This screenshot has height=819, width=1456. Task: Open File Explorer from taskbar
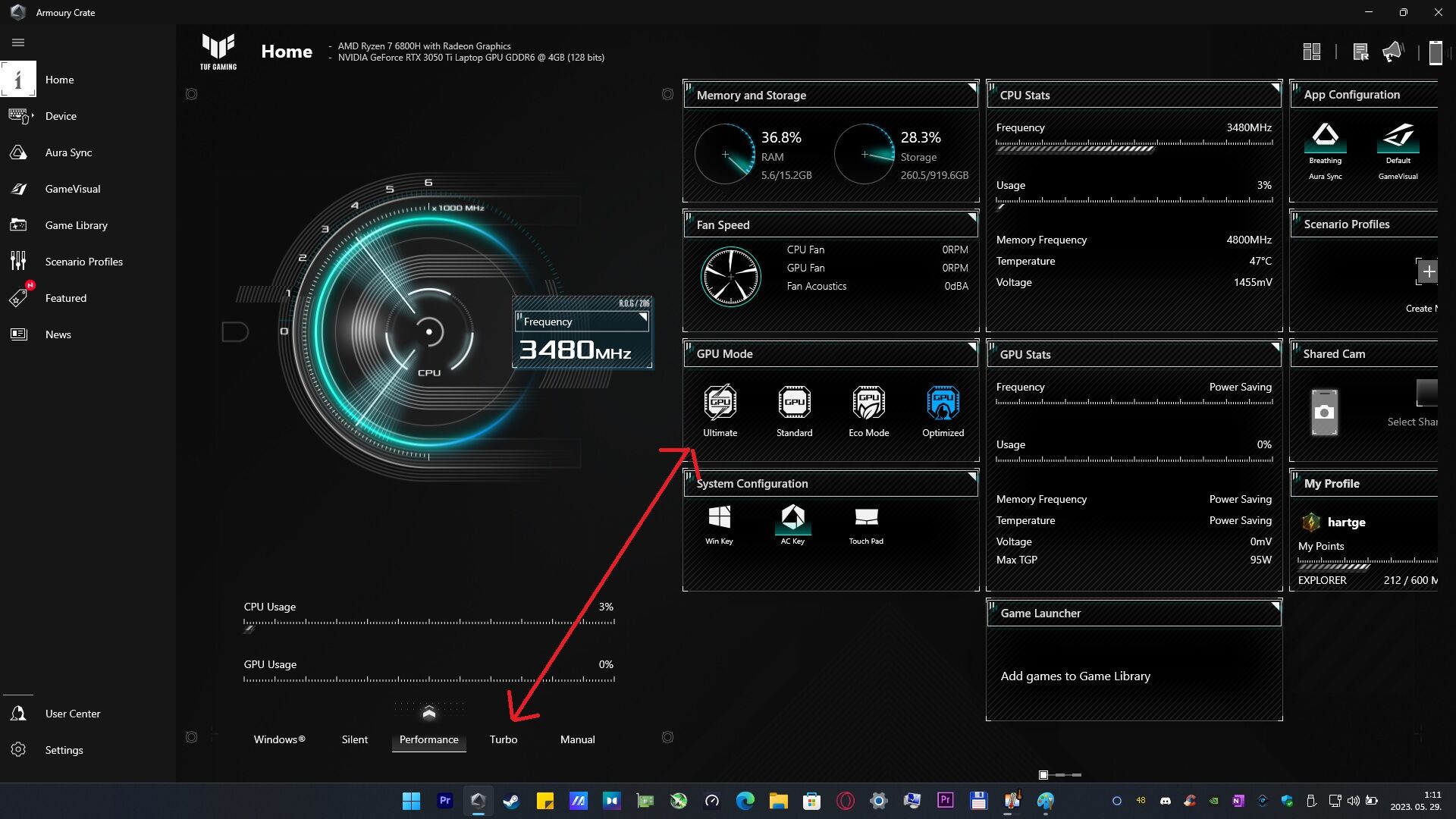778,801
